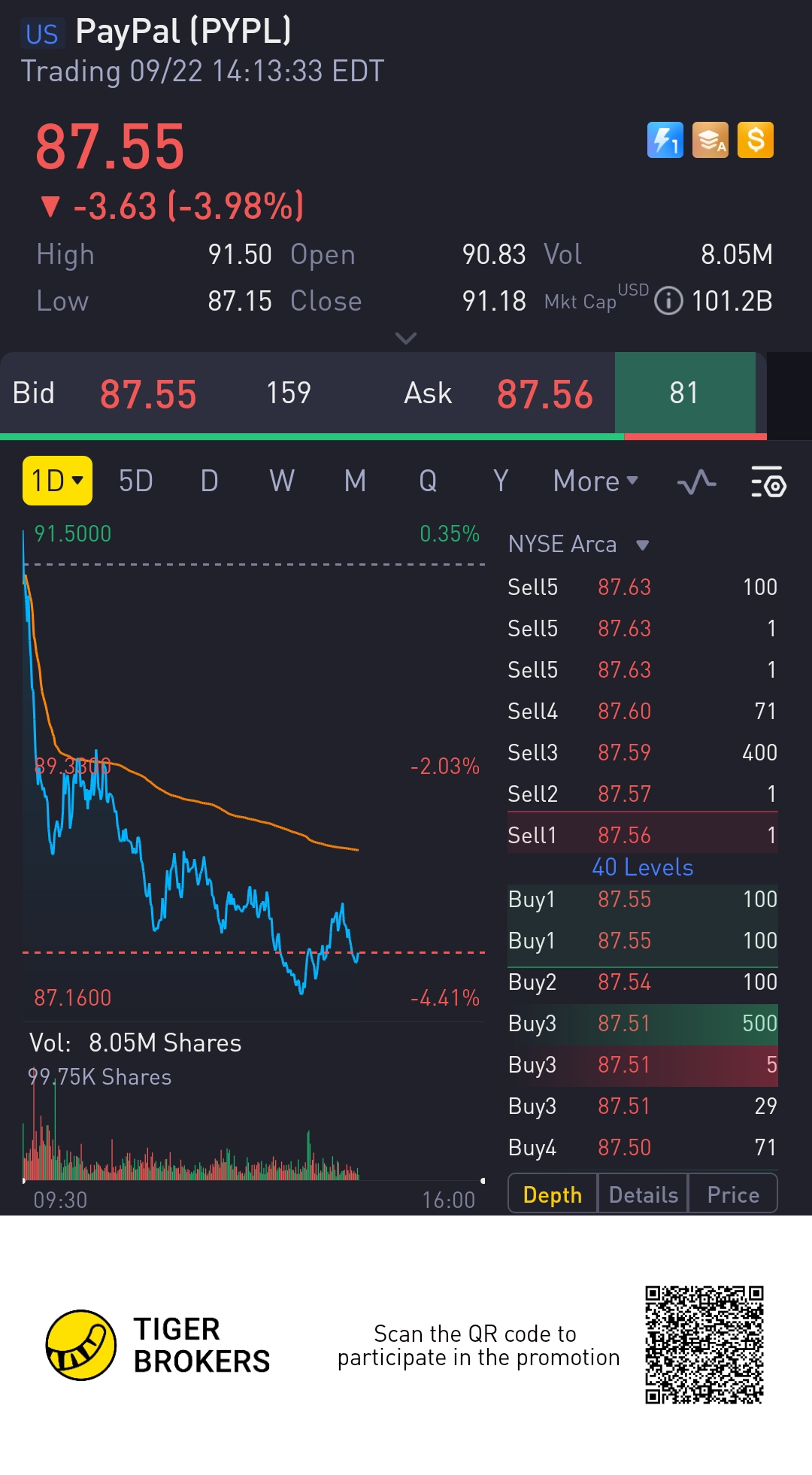
Task: Tap the Low value 87.15
Action: [240, 301]
